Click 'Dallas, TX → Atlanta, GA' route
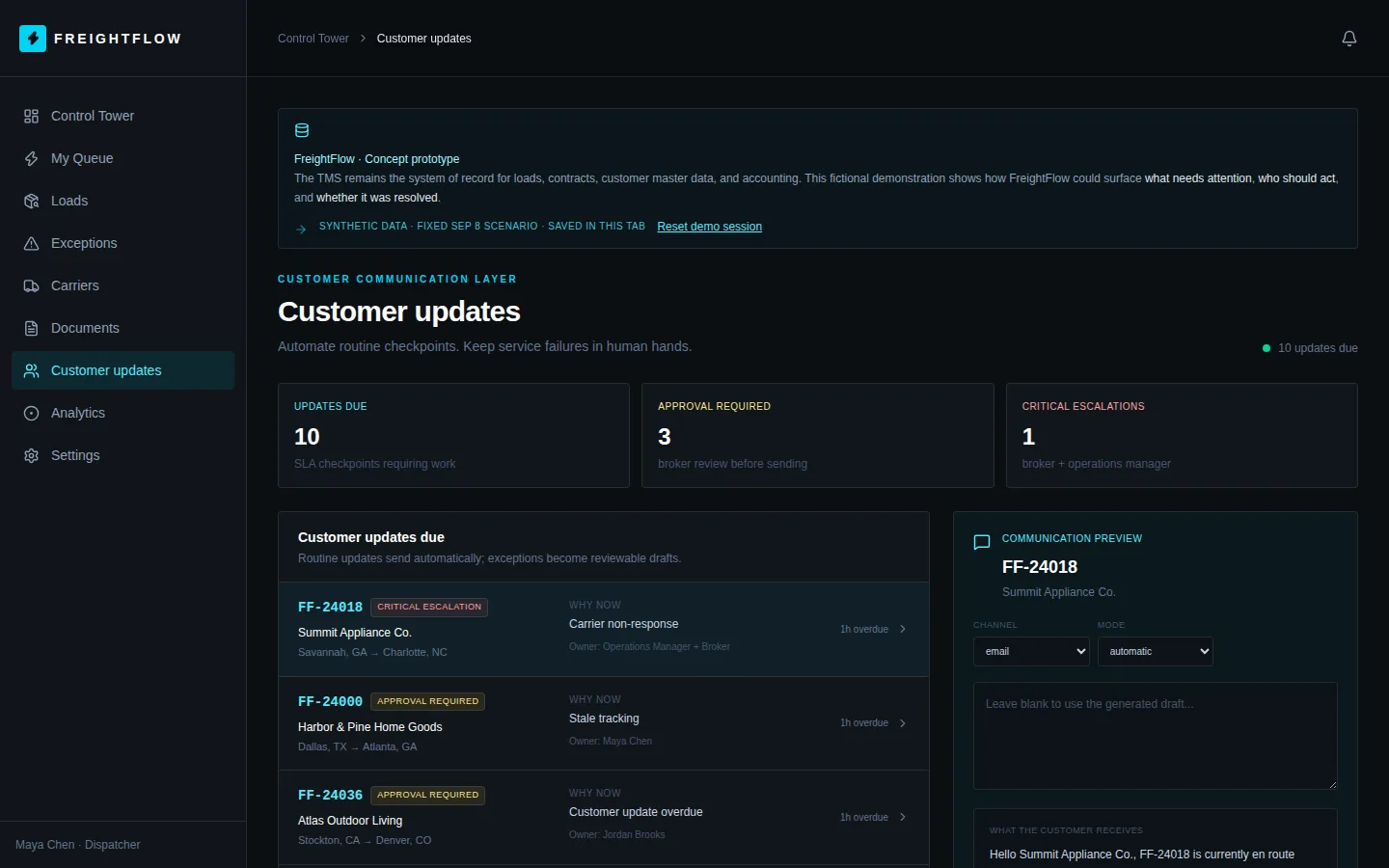 click(x=358, y=747)
